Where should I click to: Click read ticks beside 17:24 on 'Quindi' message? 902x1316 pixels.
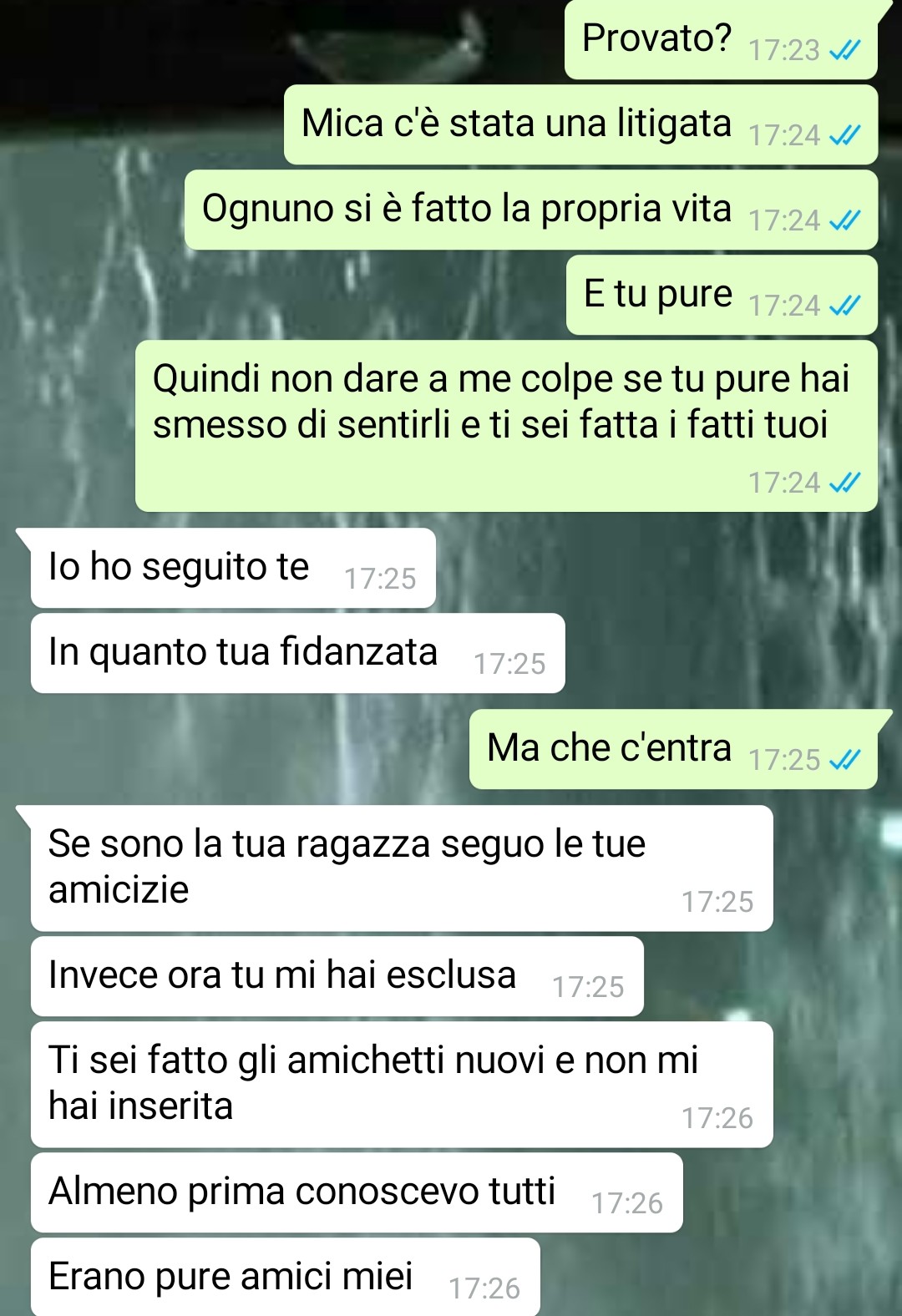(844, 483)
